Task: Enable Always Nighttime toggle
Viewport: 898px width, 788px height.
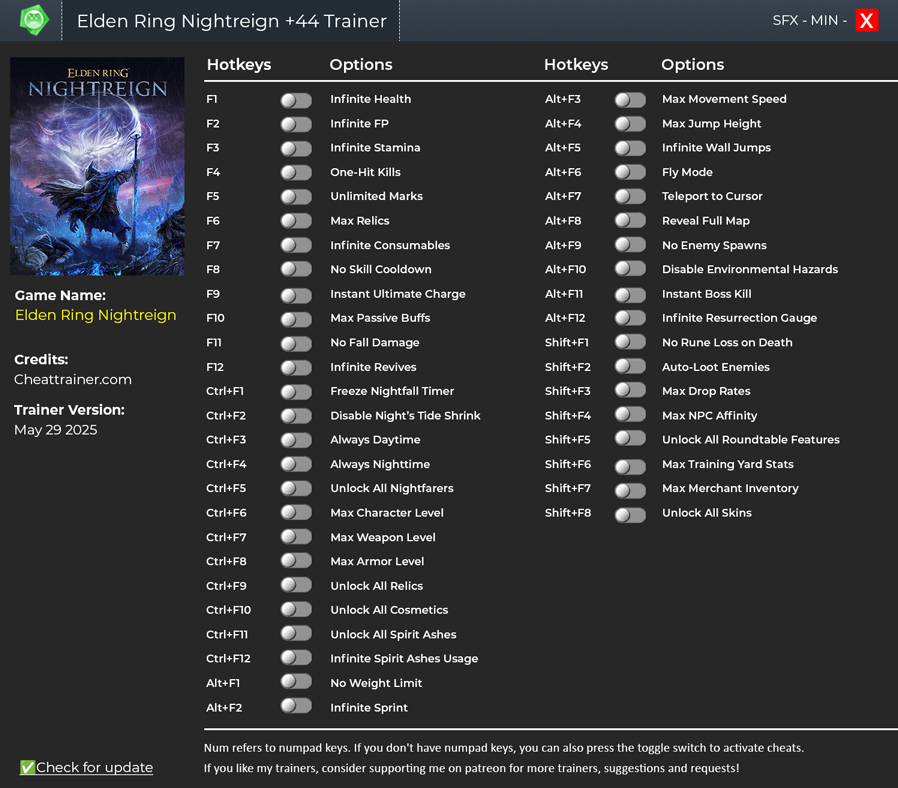Action: tap(296, 464)
